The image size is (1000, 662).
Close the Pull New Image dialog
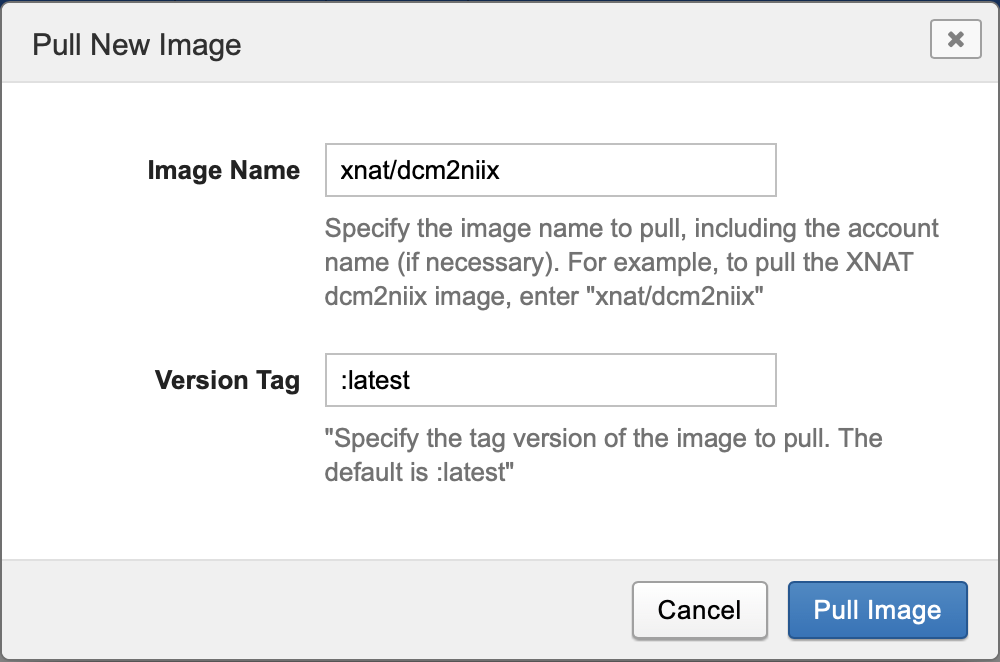tap(955, 39)
